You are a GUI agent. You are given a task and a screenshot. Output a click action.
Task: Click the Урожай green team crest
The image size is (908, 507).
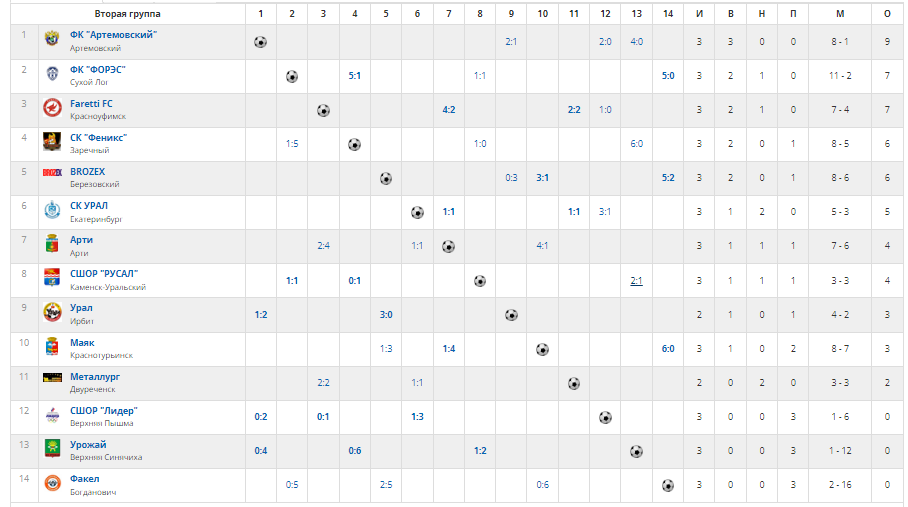(52, 449)
